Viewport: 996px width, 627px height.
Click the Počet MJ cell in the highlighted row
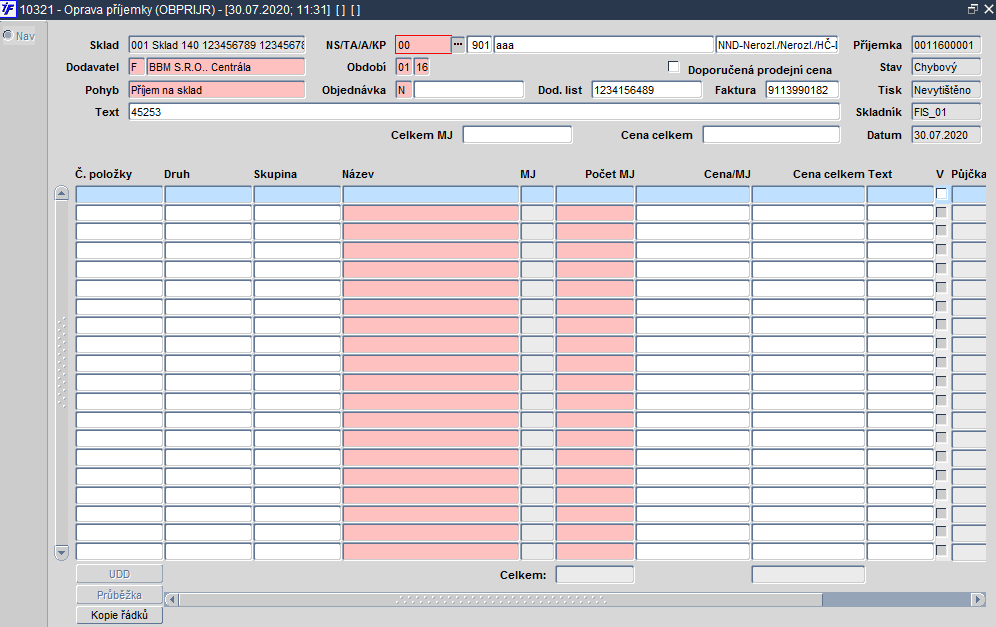[x=595, y=194]
